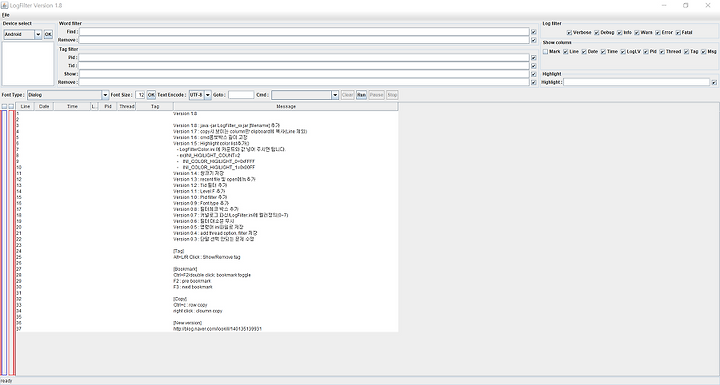720x385 pixels.
Task: Click the Pid column header
Action: pyautogui.click(x=107, y=107)
